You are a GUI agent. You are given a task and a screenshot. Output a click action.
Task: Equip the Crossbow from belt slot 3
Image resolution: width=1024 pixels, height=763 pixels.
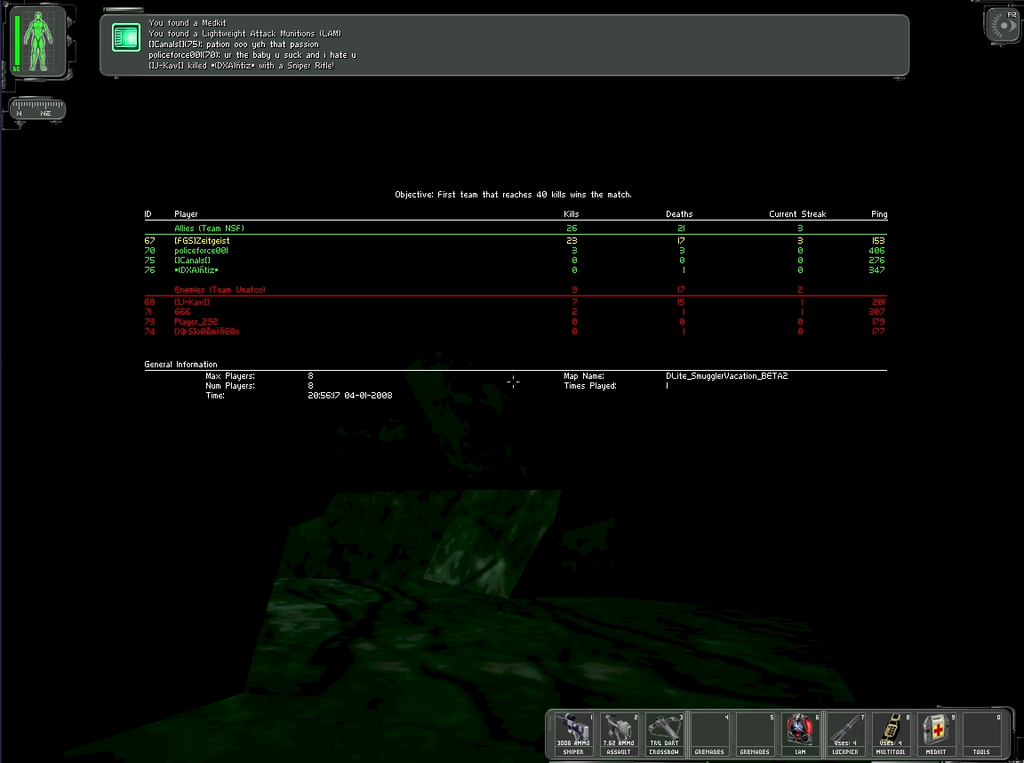(x=664, y=734)
